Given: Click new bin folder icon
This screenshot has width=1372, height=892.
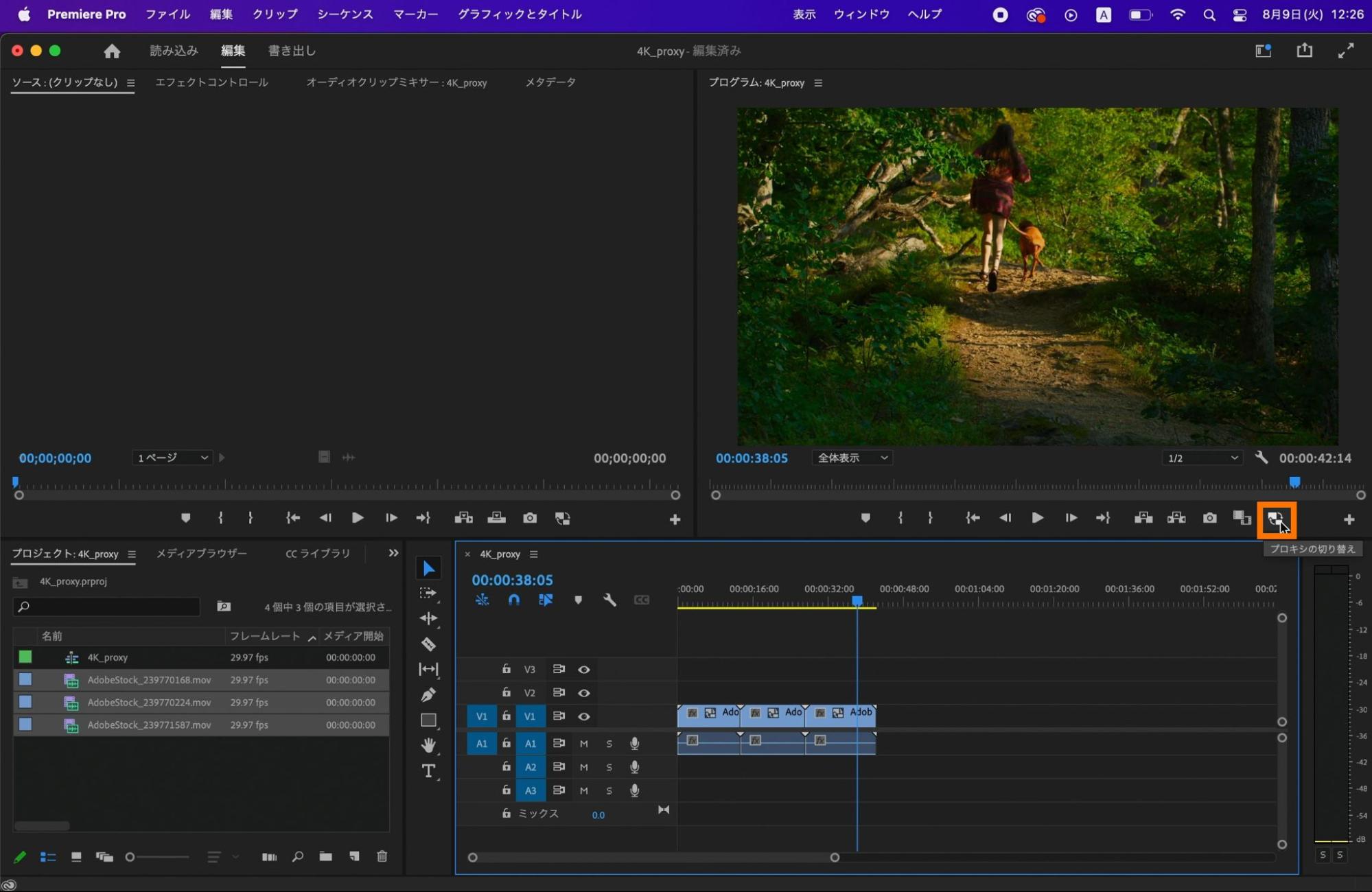Looking at the screenshot, I should 325,856.
